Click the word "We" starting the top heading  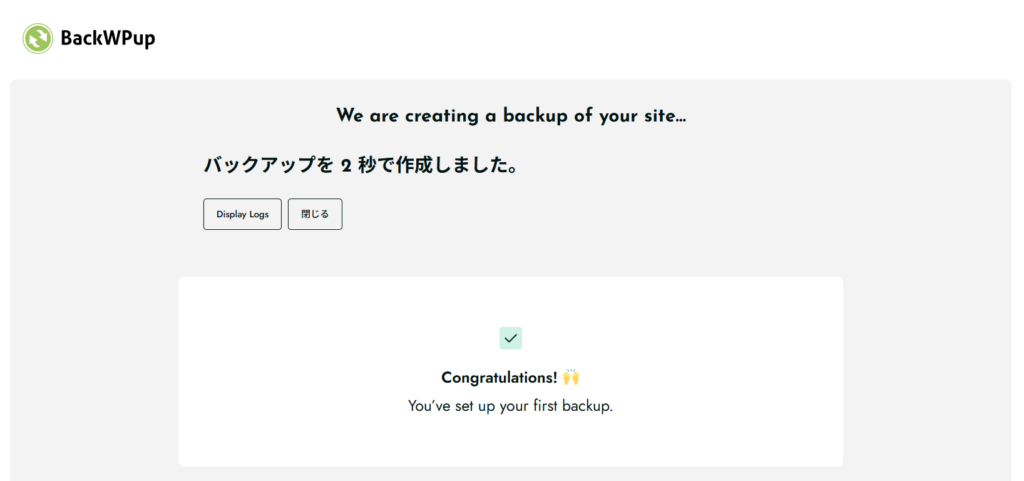[349, 116]
